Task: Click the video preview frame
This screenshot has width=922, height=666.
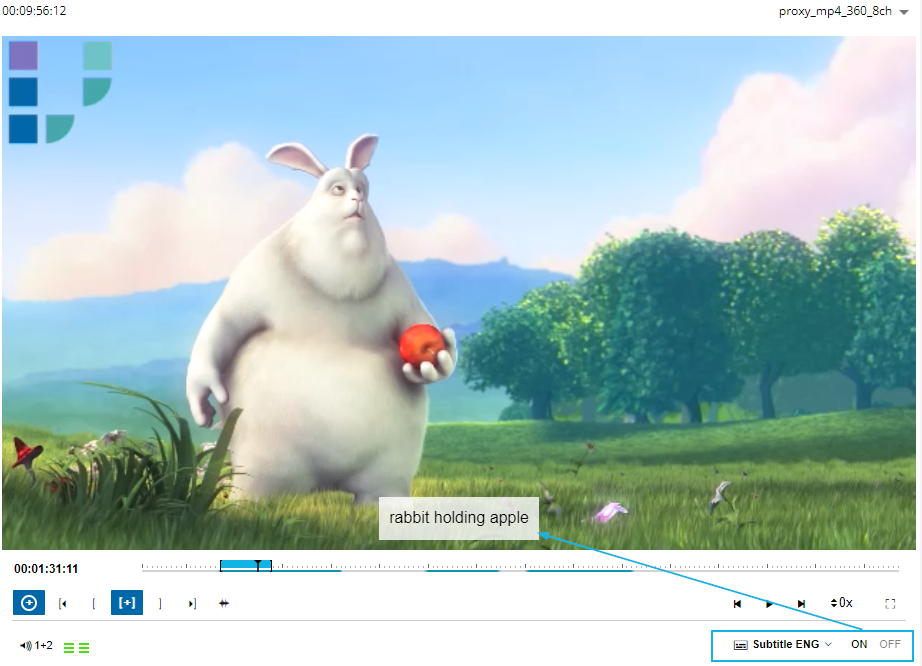Action: pyautogui.click(x=459, y=293)
